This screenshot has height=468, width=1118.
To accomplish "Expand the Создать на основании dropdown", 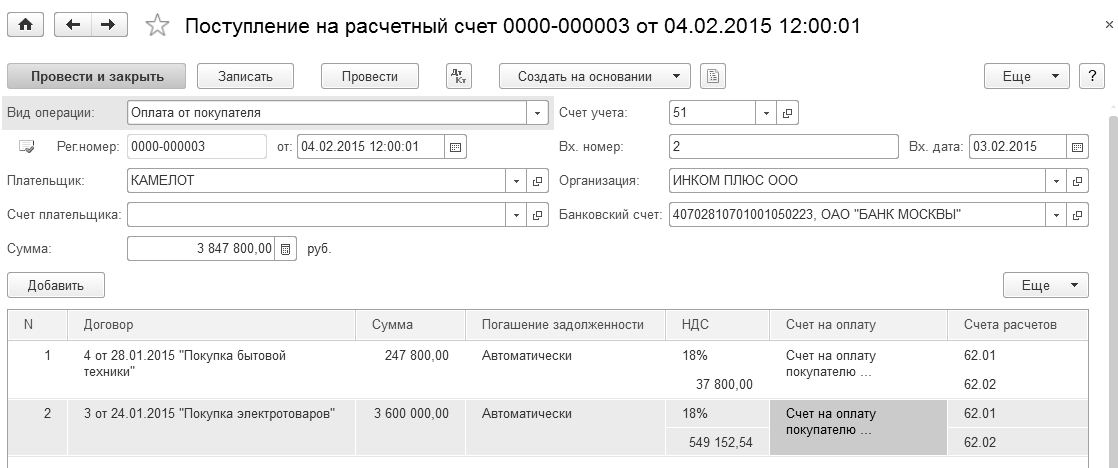I will (677, 76).
